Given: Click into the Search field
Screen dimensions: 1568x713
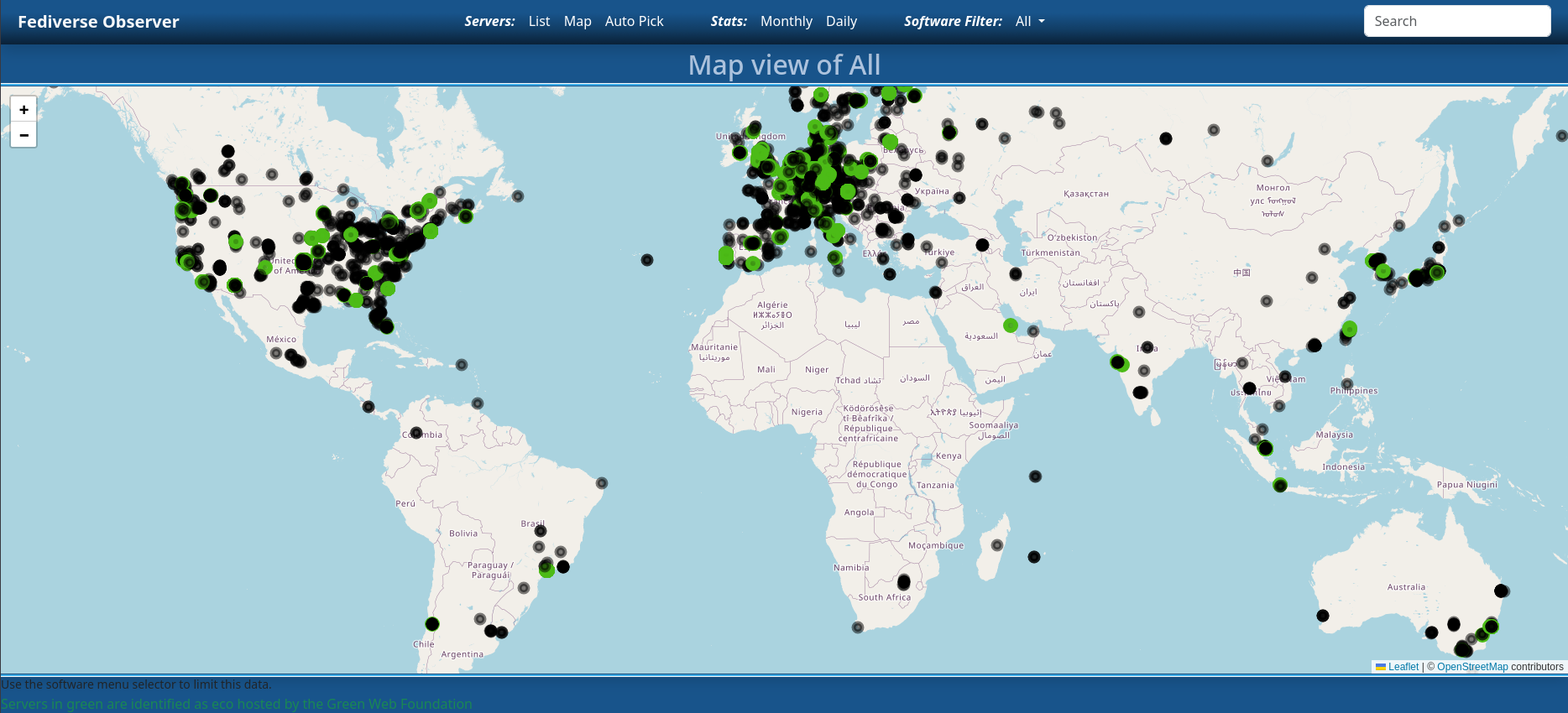Looking at the screenshot, I should coord(1456,21).
